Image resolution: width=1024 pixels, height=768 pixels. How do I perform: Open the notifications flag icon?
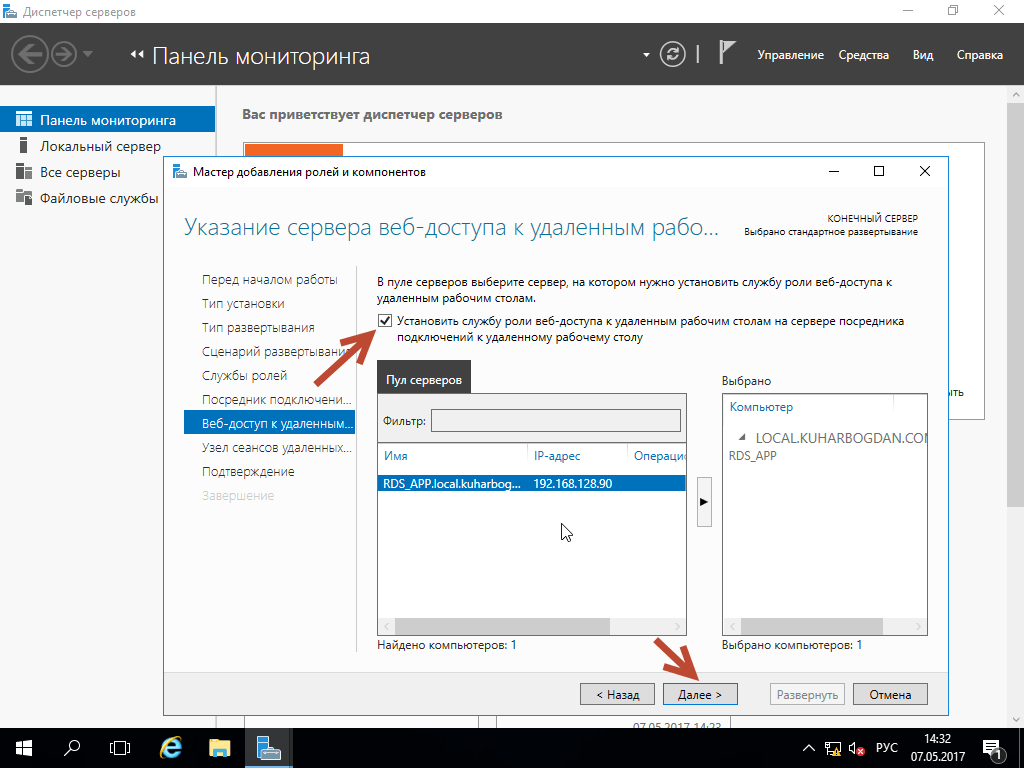point(728,54)
